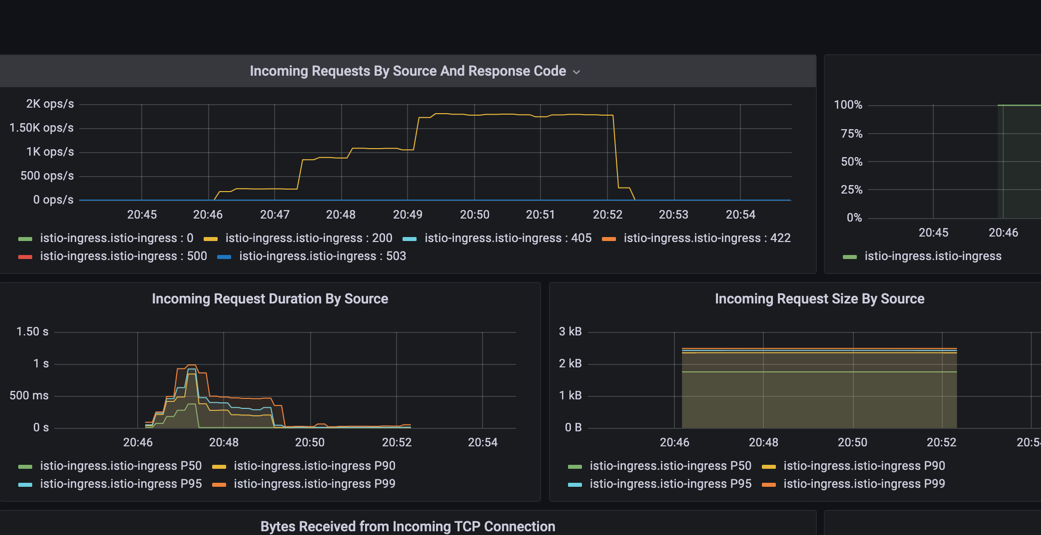
Task: Click the 20:50 tick on the size chart
Action: pos(852,442)
